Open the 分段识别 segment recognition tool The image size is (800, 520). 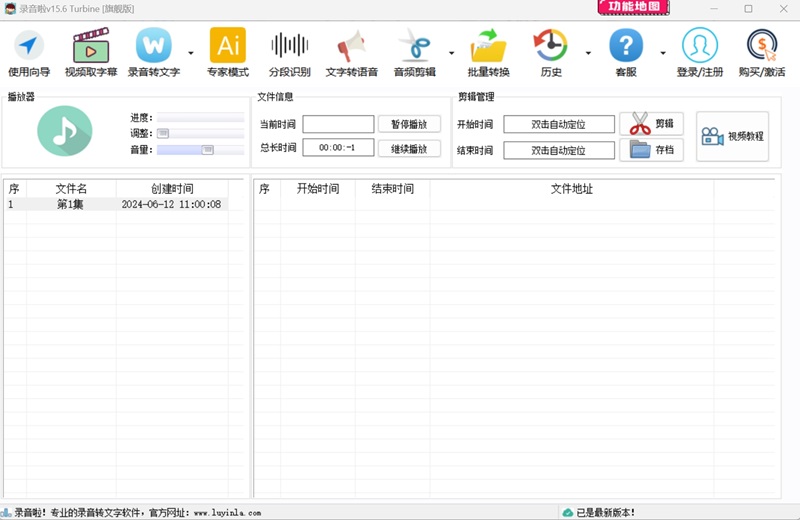tap(289, 52)
